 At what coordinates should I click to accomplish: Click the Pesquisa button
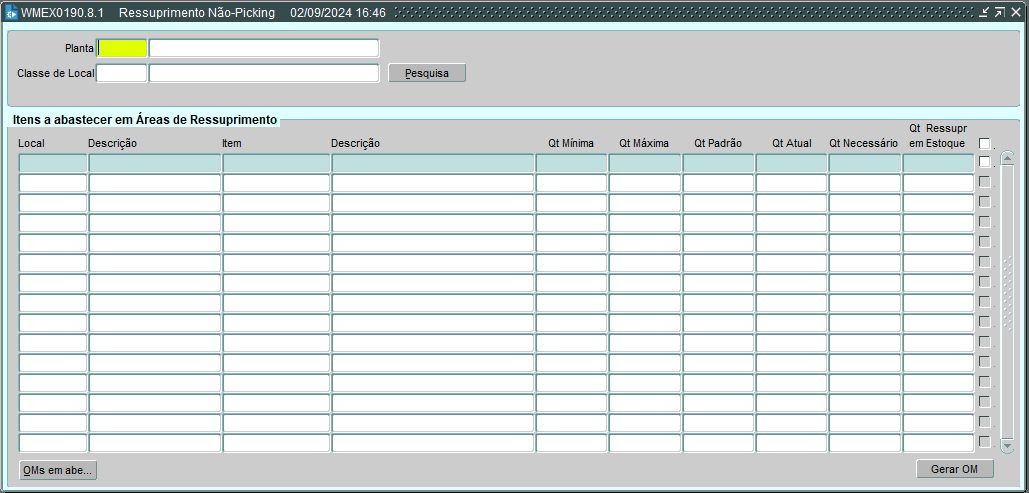coord(427,73)
